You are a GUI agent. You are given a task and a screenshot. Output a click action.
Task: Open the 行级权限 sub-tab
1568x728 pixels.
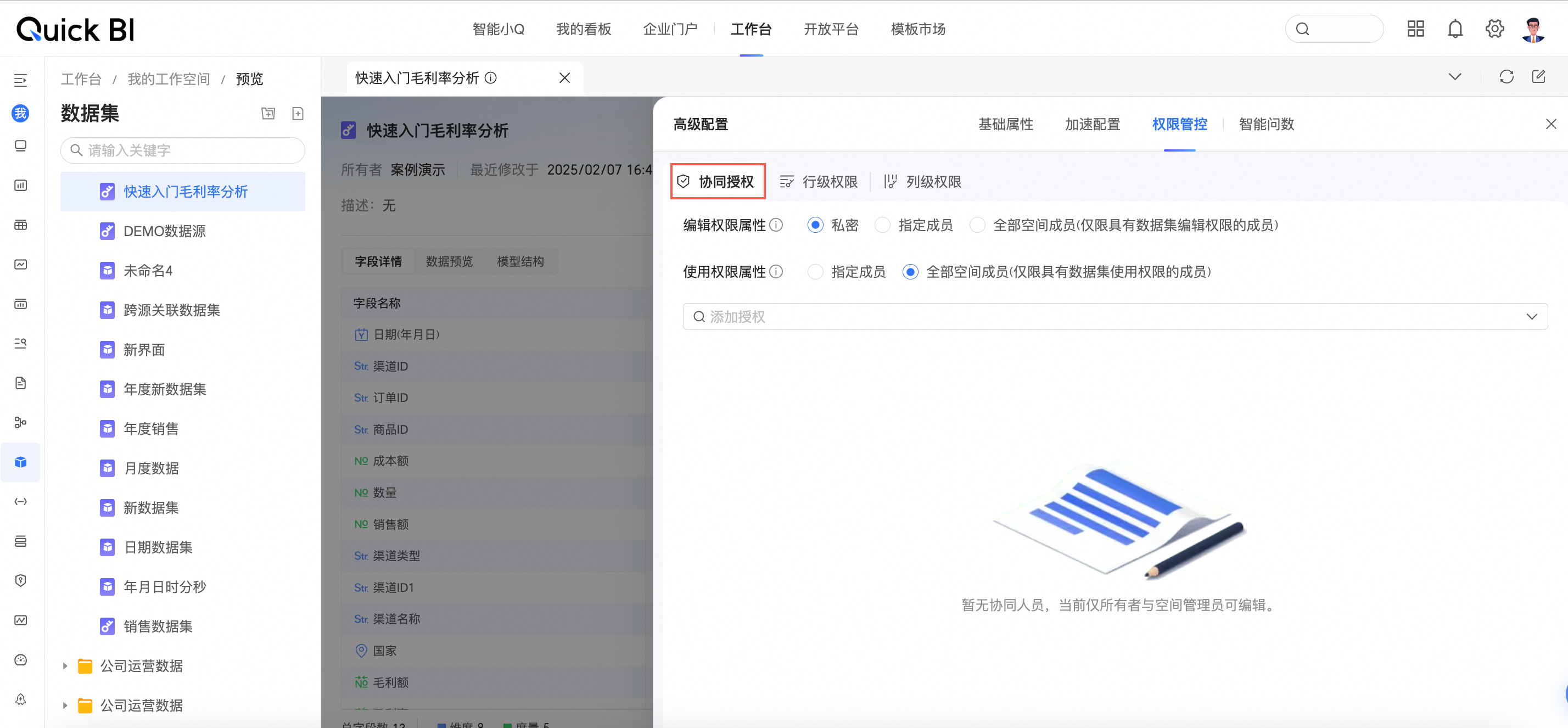[x=819, y=181]
